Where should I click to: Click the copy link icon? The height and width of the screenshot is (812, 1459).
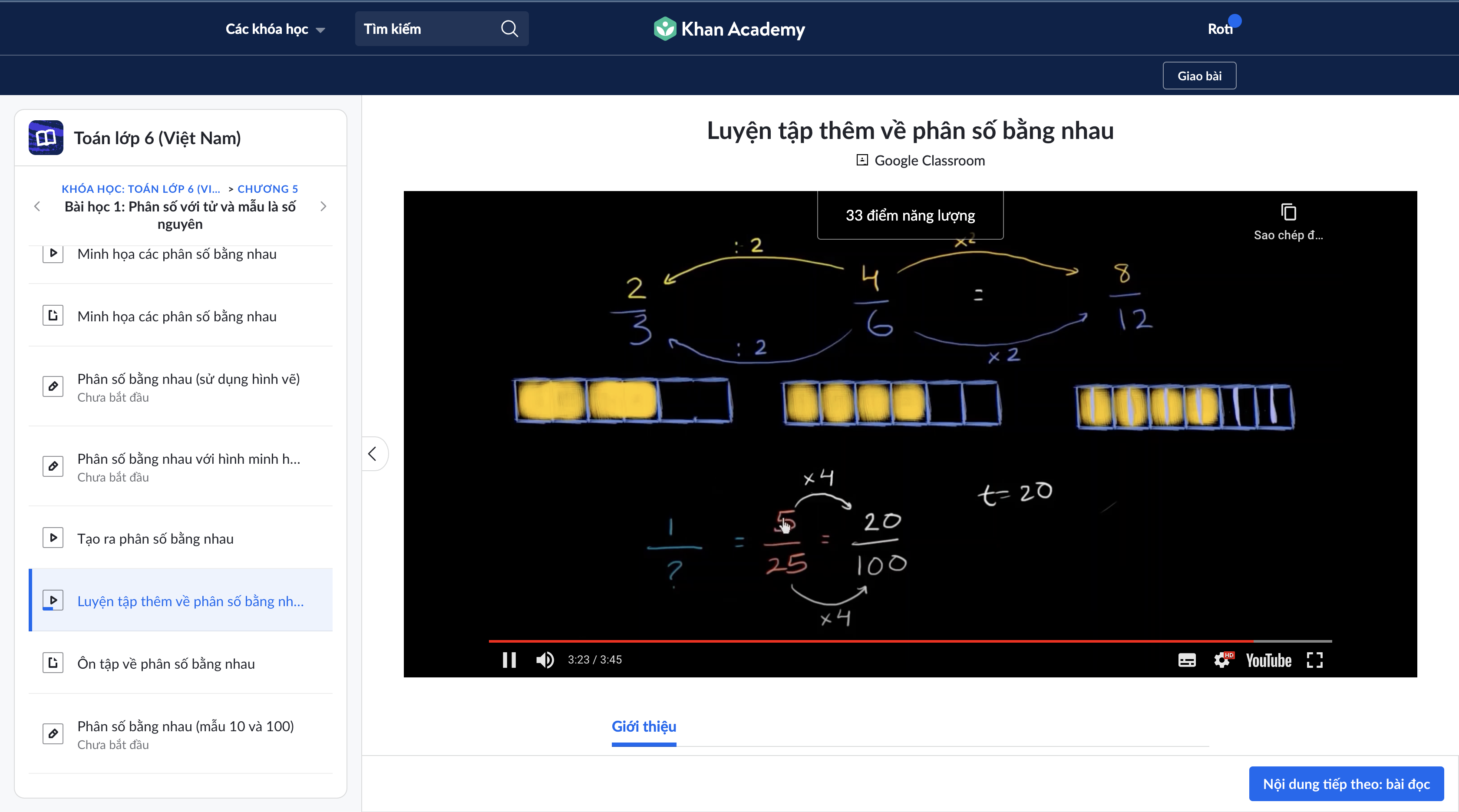1288,213
